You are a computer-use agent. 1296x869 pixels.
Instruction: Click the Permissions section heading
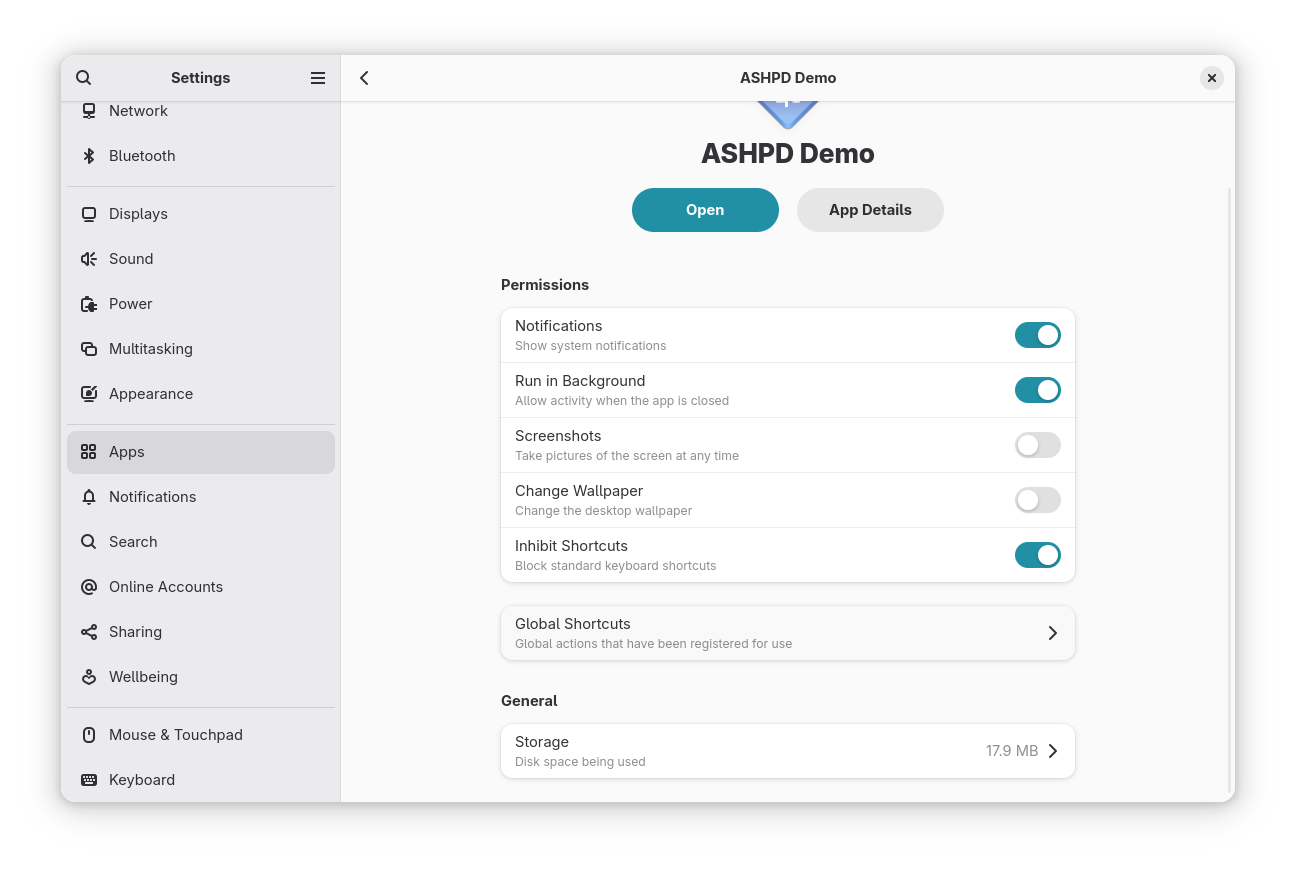pos(545,285)
